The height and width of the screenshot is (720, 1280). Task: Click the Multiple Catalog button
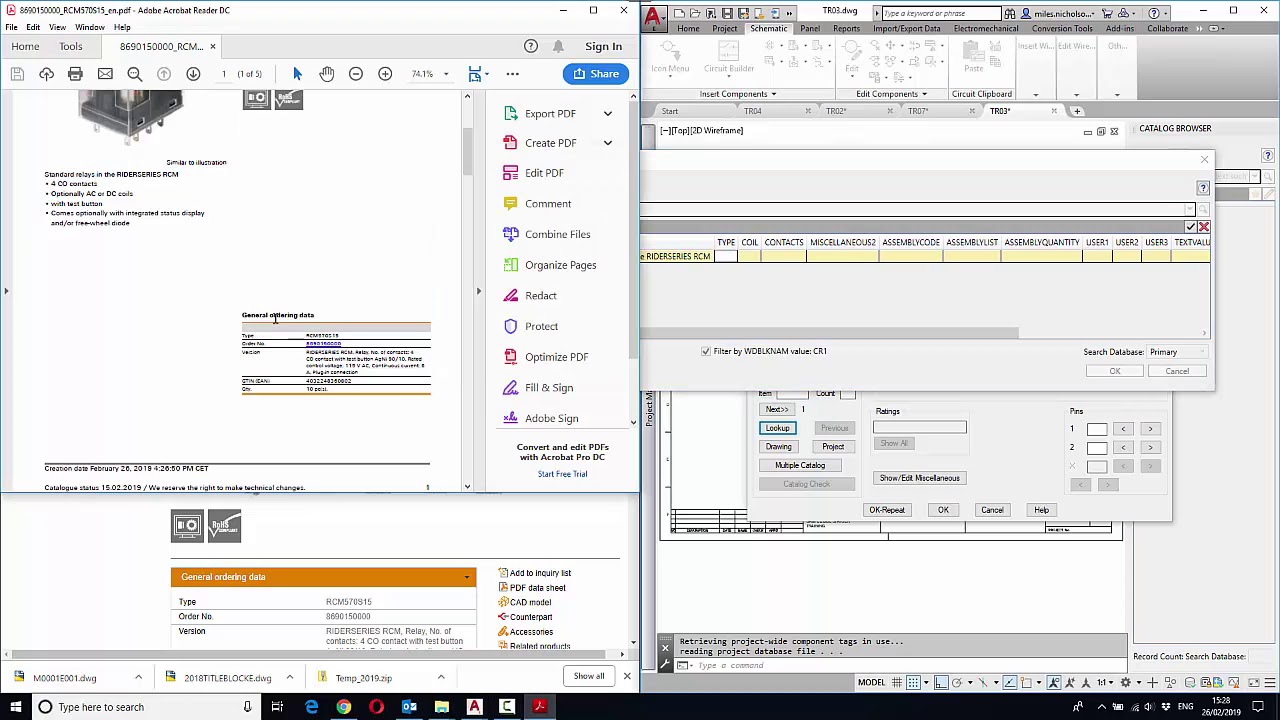click(799, 466)
